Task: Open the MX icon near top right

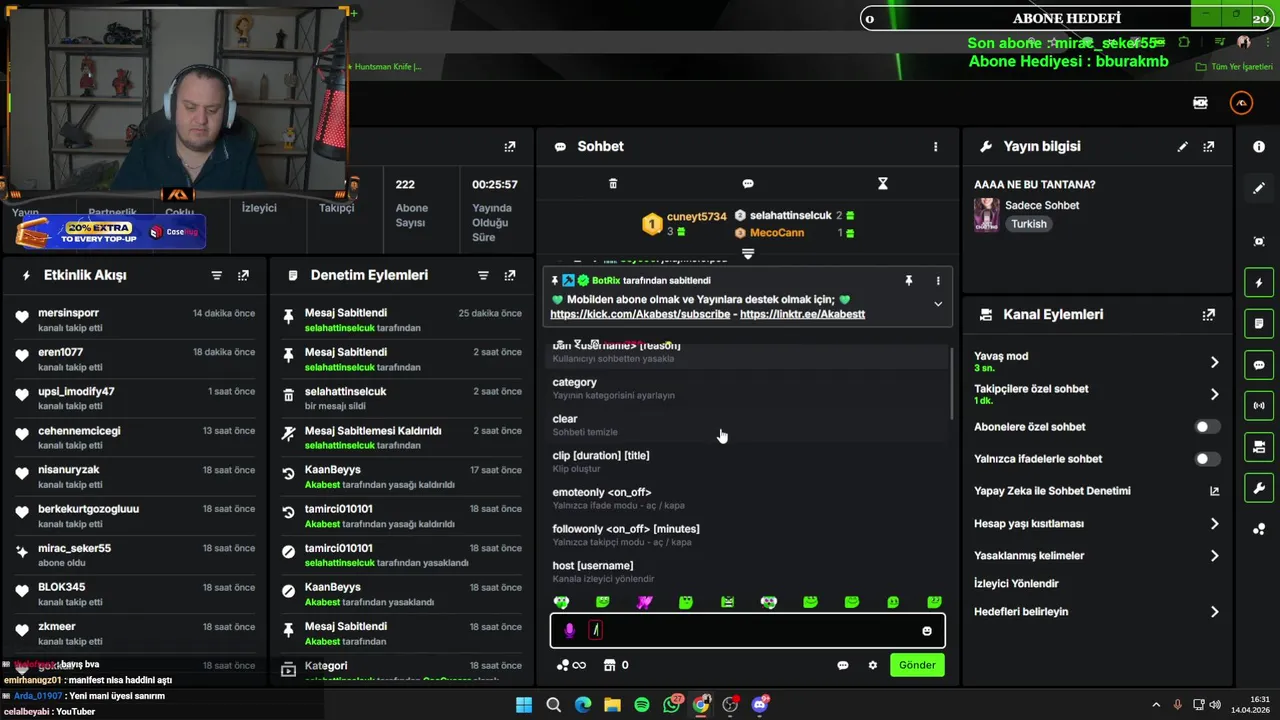Action: (1200, 103)
